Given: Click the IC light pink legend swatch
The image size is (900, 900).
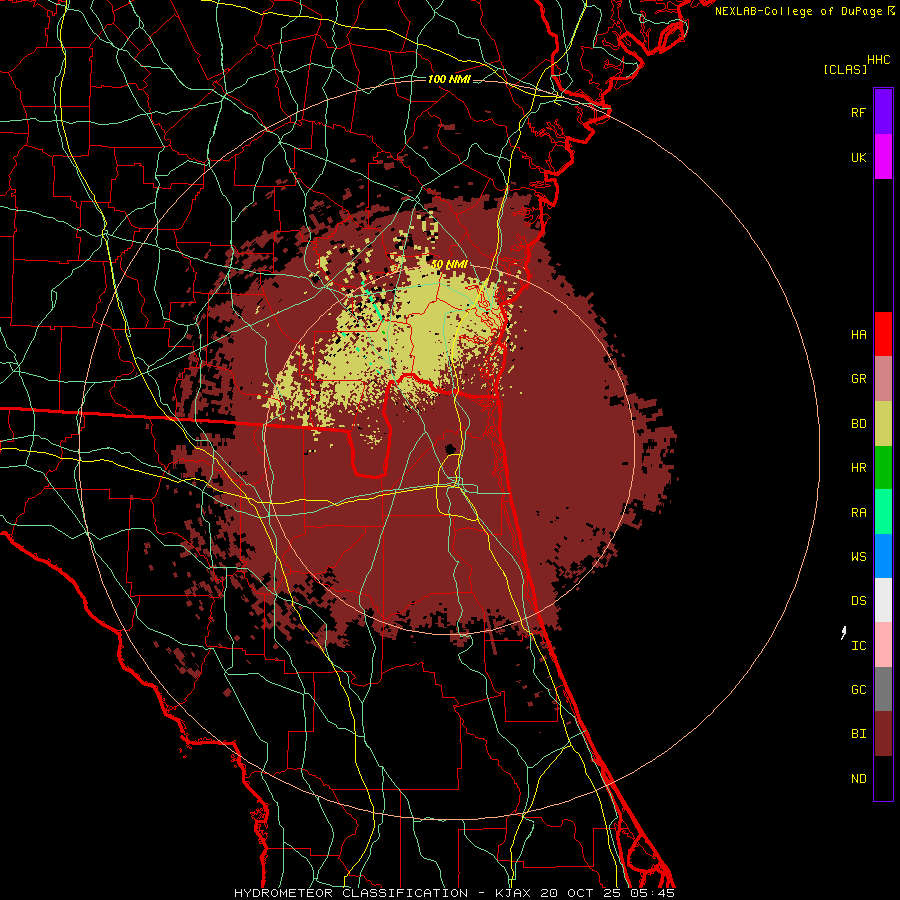Looking at the screenshot, I should pyautogui.click(x=883, y=645).
